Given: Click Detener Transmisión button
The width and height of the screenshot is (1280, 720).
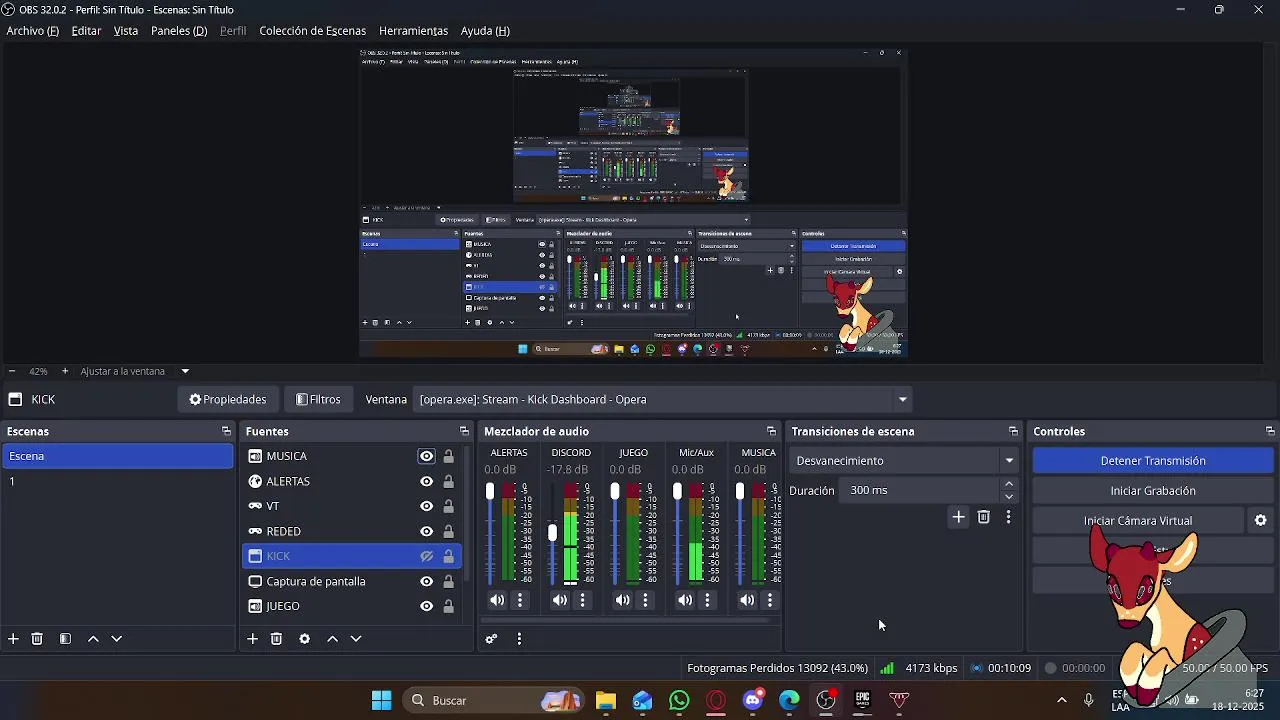Looking at the screenshot, I should point(1153,461).
